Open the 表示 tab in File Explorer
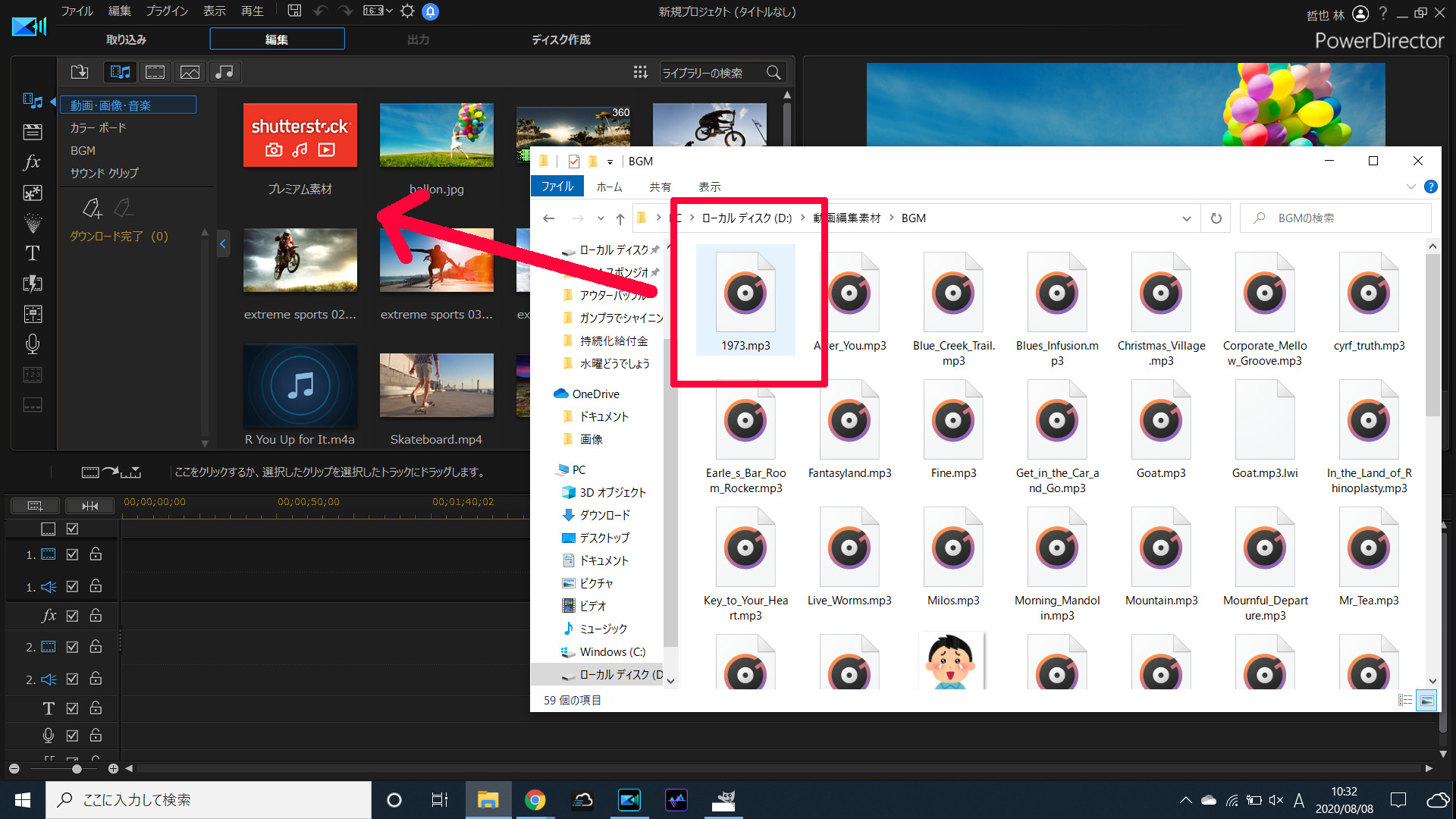The image size is (1456, 819). 710,187
